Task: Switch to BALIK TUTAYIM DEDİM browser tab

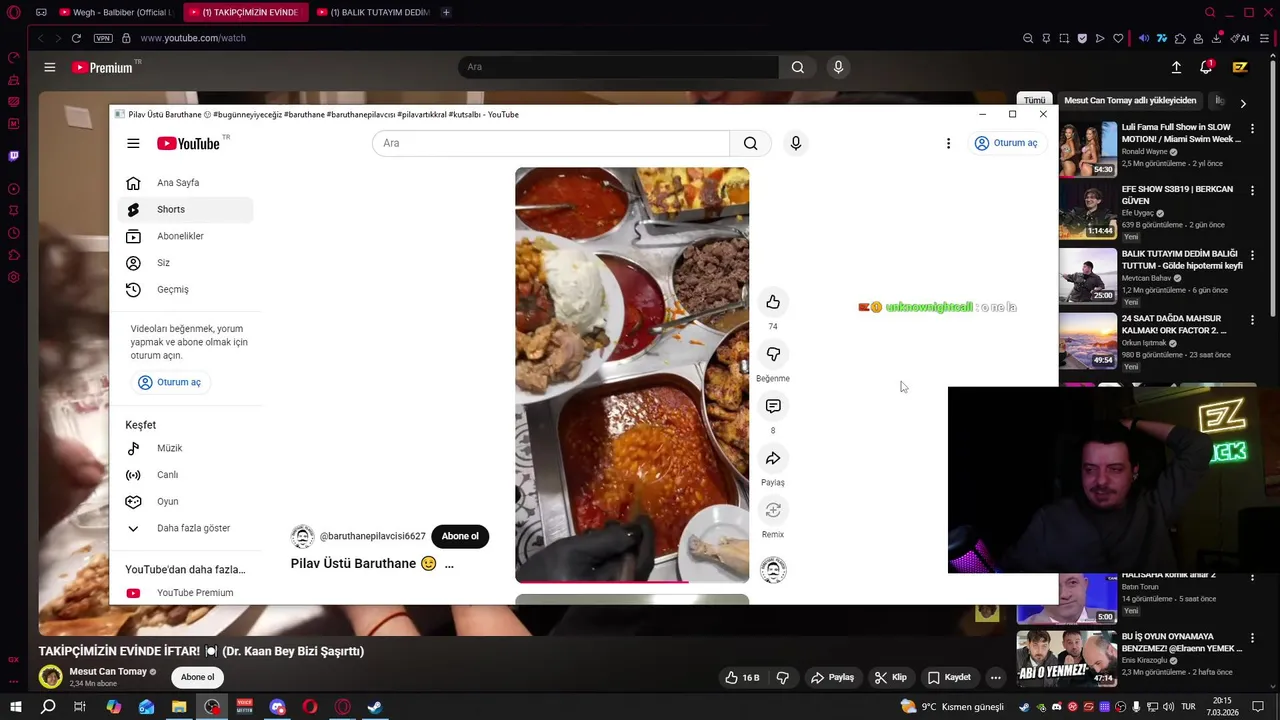Action: coord(373,12)
